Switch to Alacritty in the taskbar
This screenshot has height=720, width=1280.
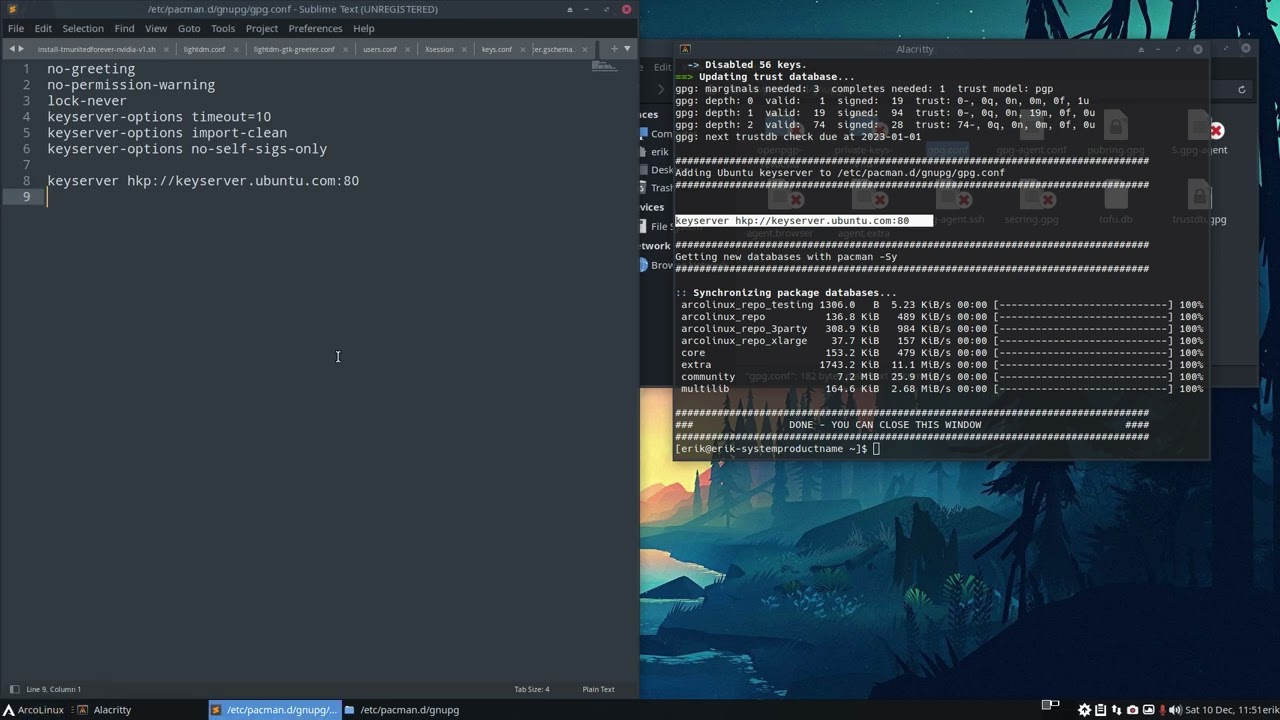(x=105, y=710)
